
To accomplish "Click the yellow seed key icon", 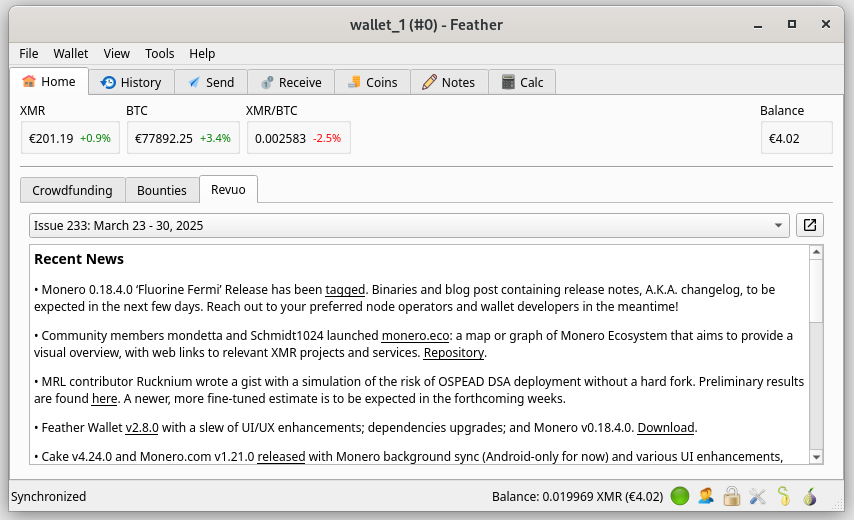I will pyautogui.click(x=784, y=496).
